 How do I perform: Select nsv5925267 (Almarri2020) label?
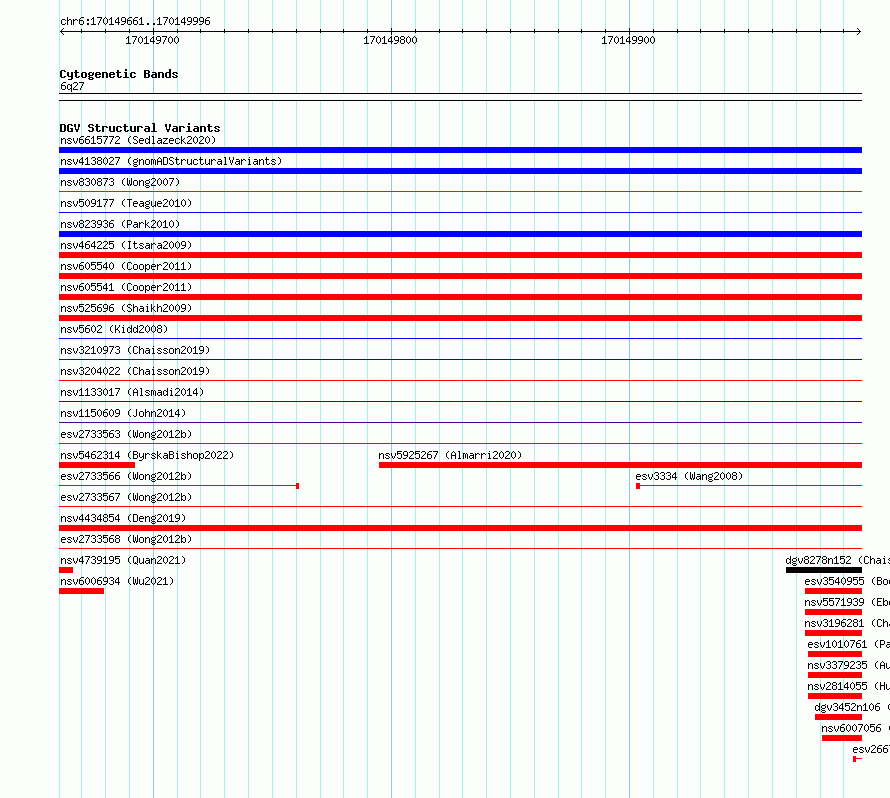click(x=450, y=455)
